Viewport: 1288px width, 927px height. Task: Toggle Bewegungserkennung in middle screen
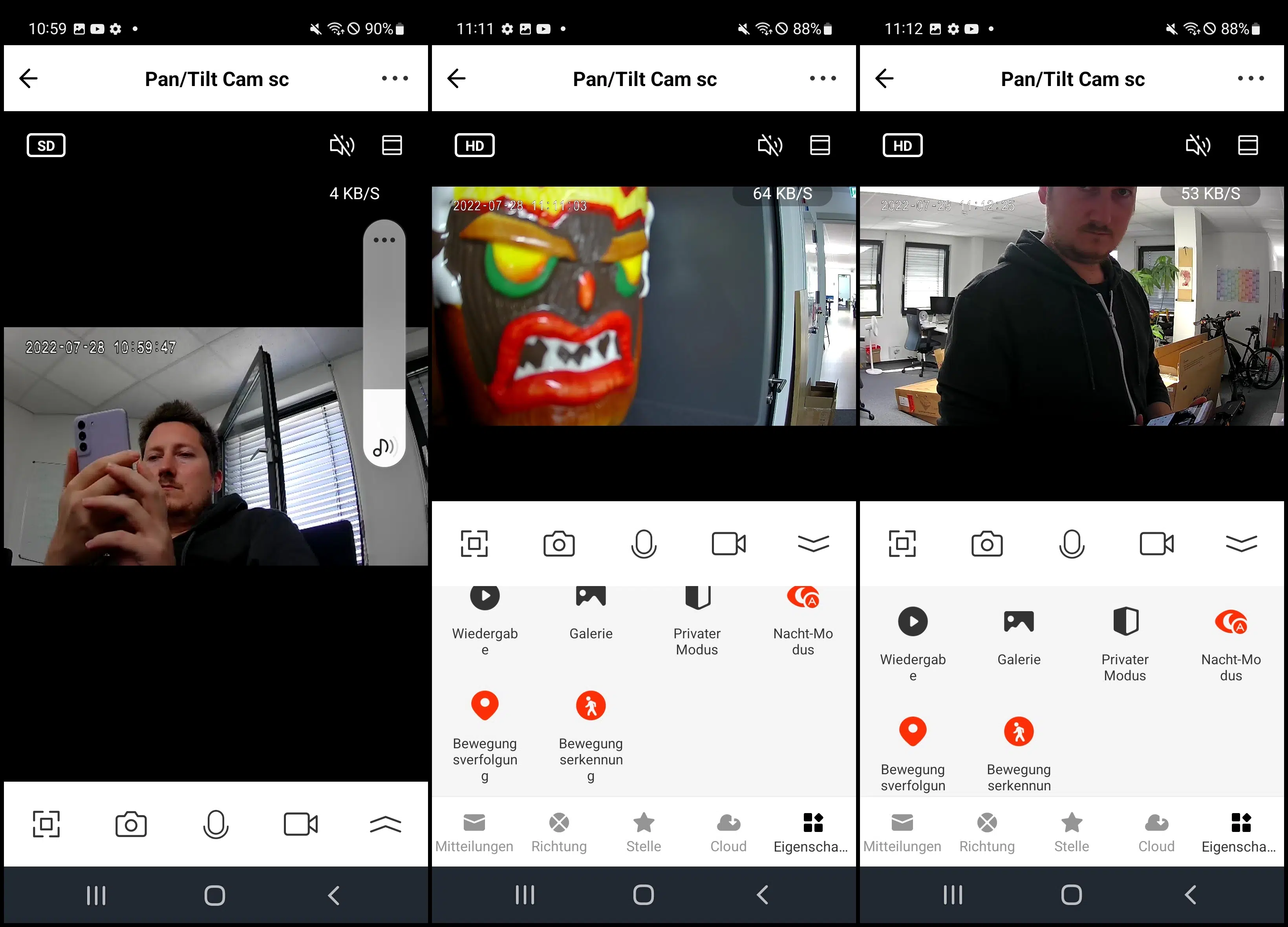591,737
